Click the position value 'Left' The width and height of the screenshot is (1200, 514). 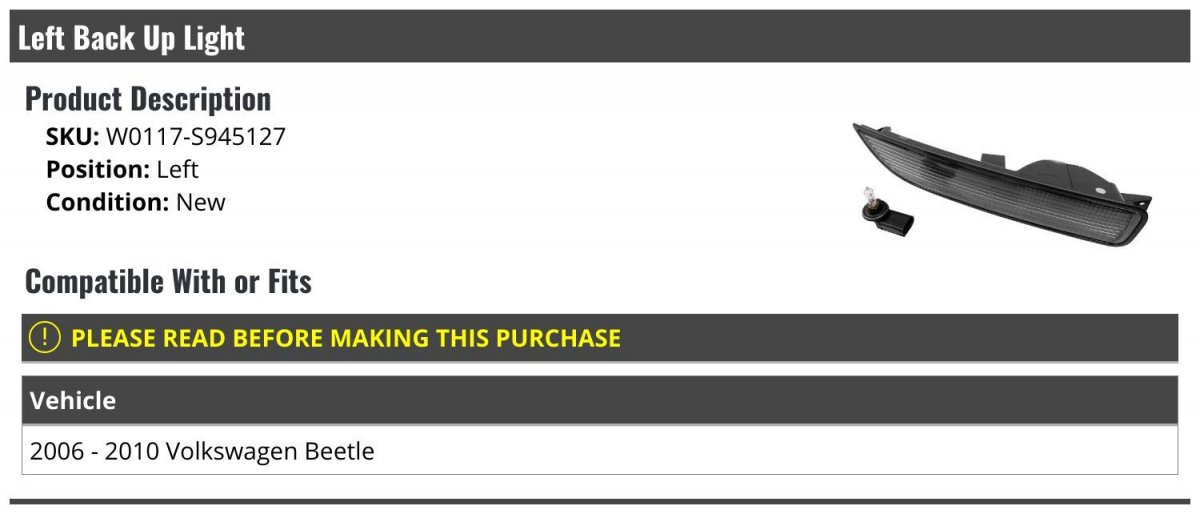point(178,169)
